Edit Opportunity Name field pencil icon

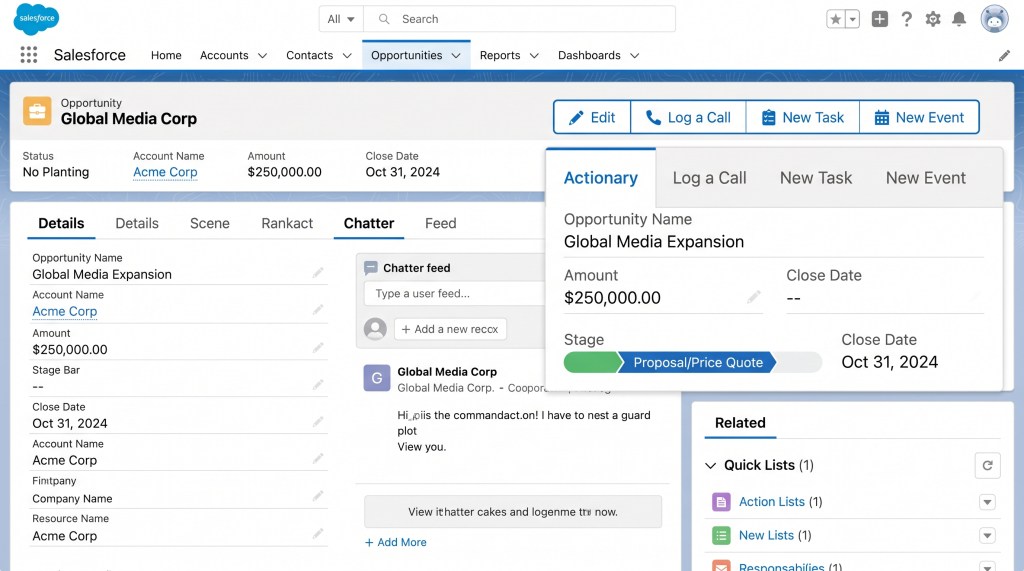[318, 272]
